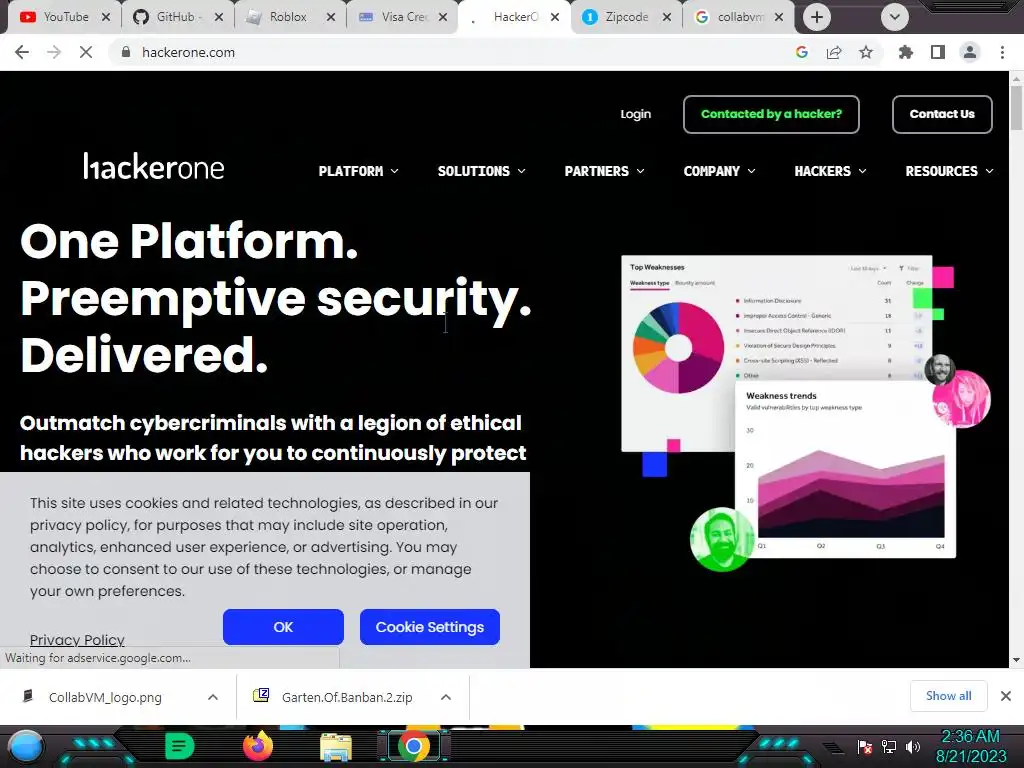
Task: Click the hackerone logo
Action: point(153,167)
